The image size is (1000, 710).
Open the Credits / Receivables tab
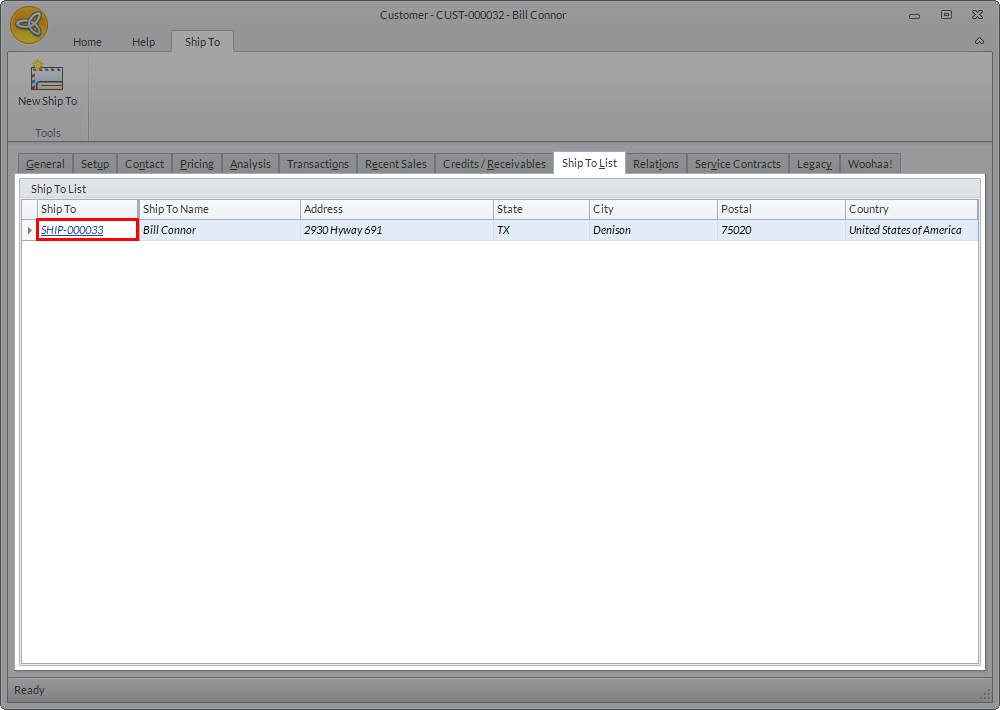coord(494,164)
